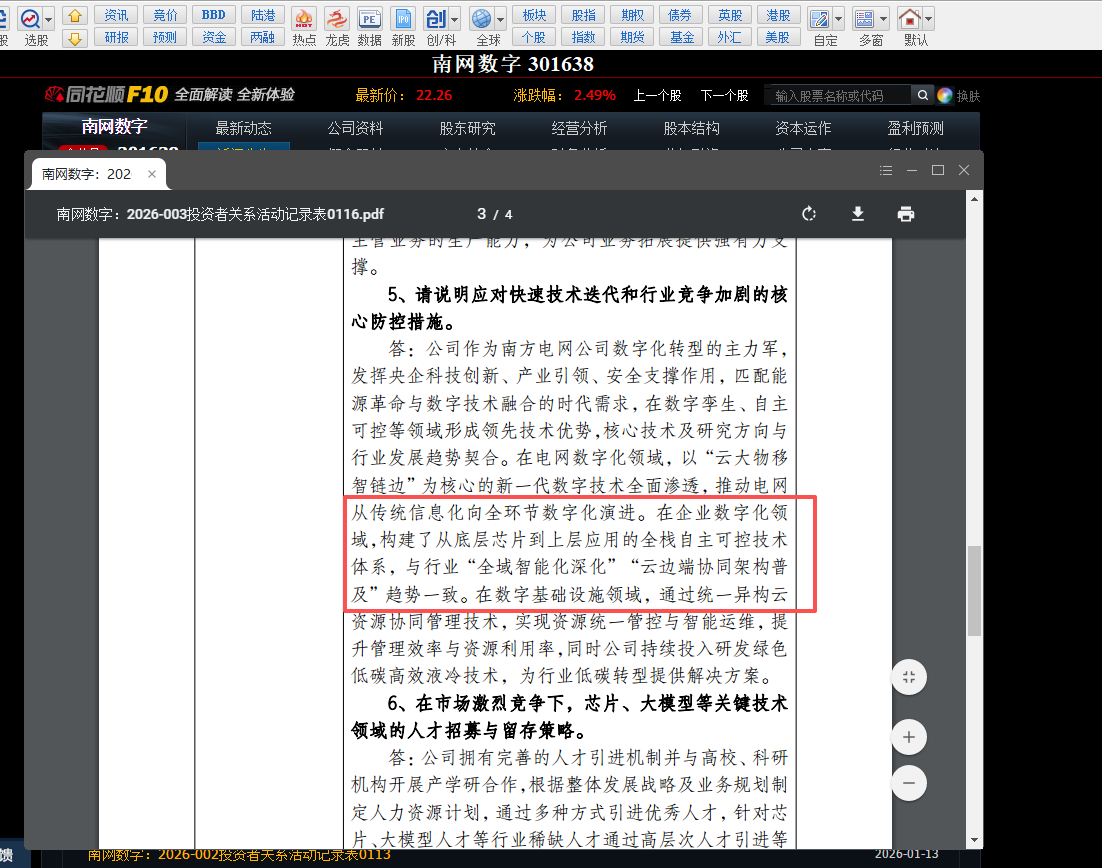This screenshot has width=1102, height=868.
Task: Click the 期权 toolbar button
Action: click(x=633, y=15)
